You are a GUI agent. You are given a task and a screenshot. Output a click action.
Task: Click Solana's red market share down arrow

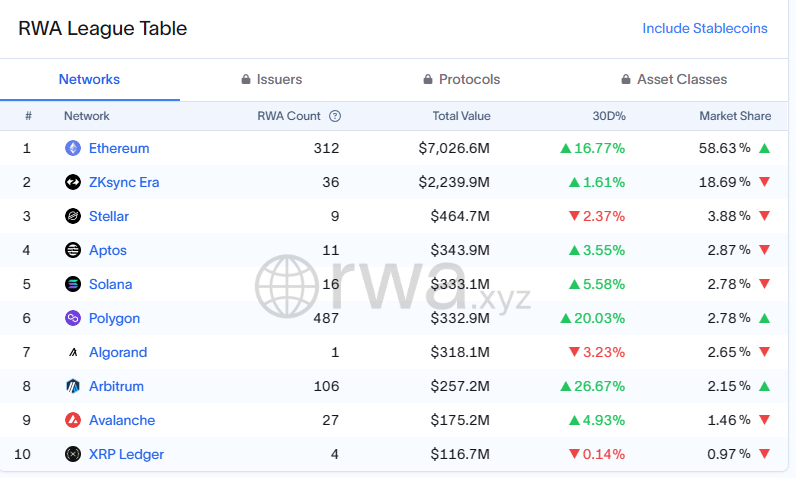tap(765, 284)
